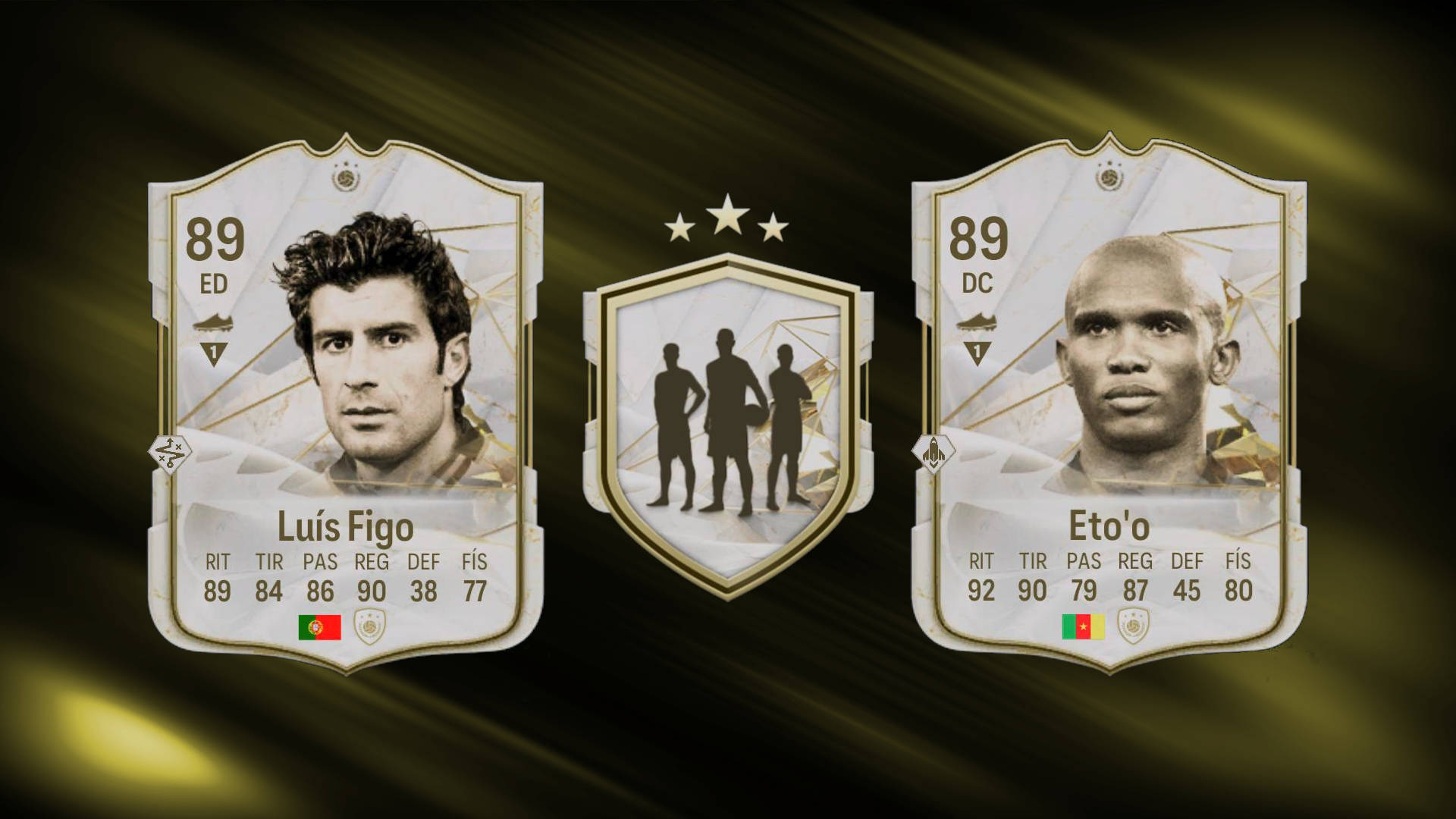Click the Cameroon flag on Eto'o's card
The height and width of the screenshot is (819, 1456).
[1083, 626]
